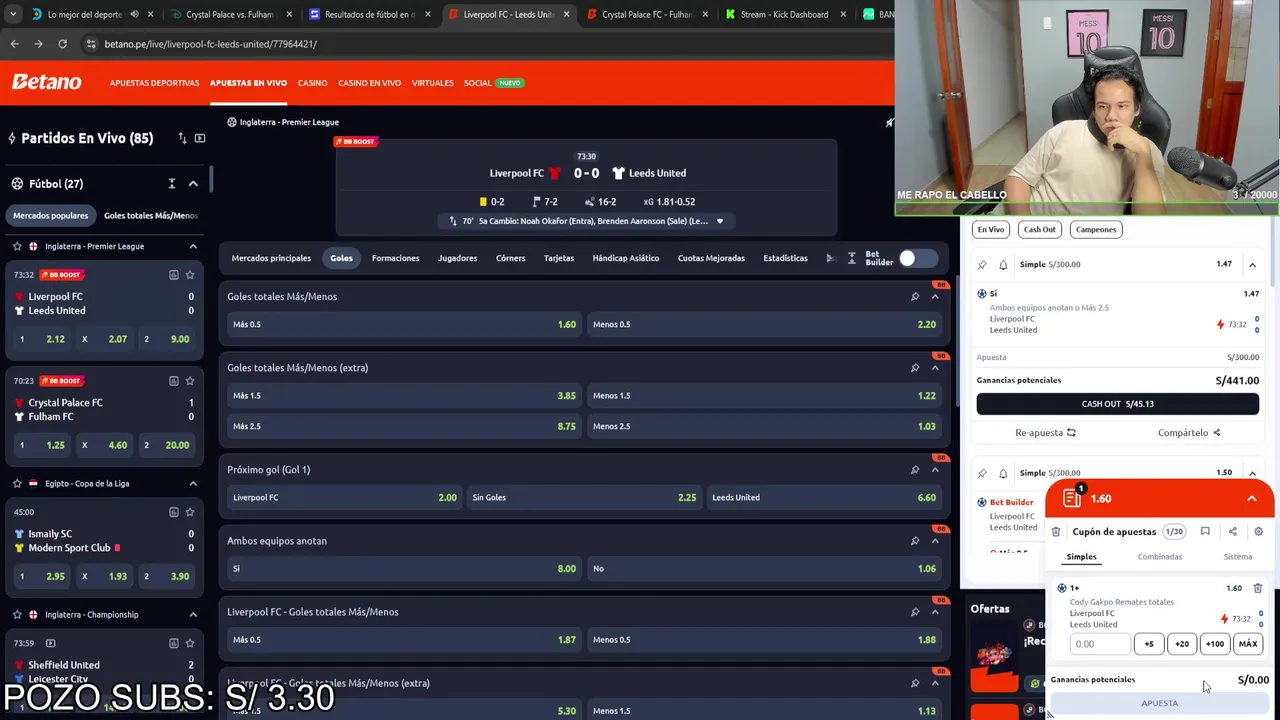The width and height of the screenshot is (1280, 720).
Task: Select Más 0.5 at odds 1.60
Action: [403, 324]
